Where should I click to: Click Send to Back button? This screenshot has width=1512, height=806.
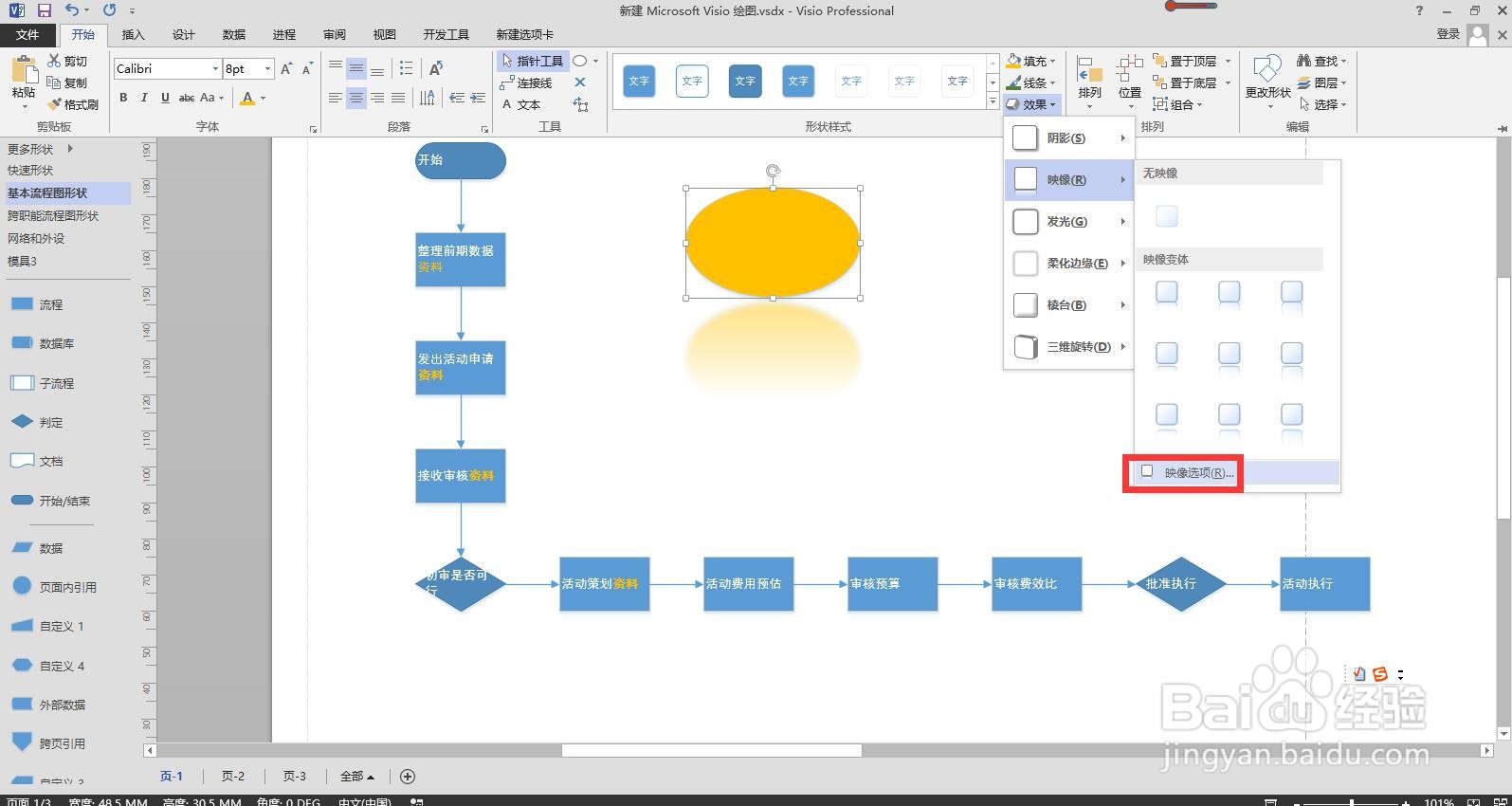pyautogui.click(x=1186, y=82)
